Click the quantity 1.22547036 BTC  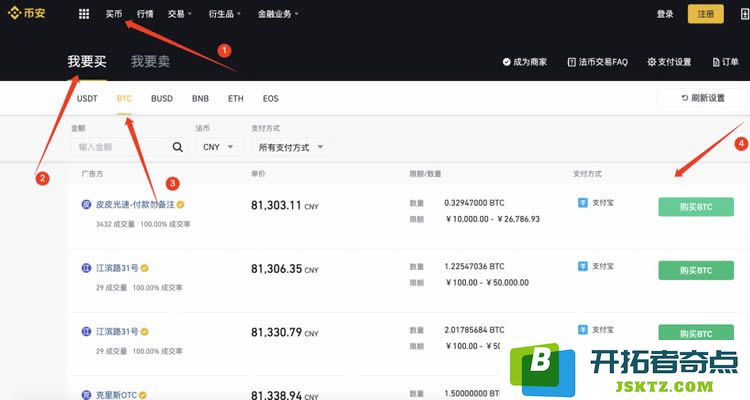tap(474, 266)
